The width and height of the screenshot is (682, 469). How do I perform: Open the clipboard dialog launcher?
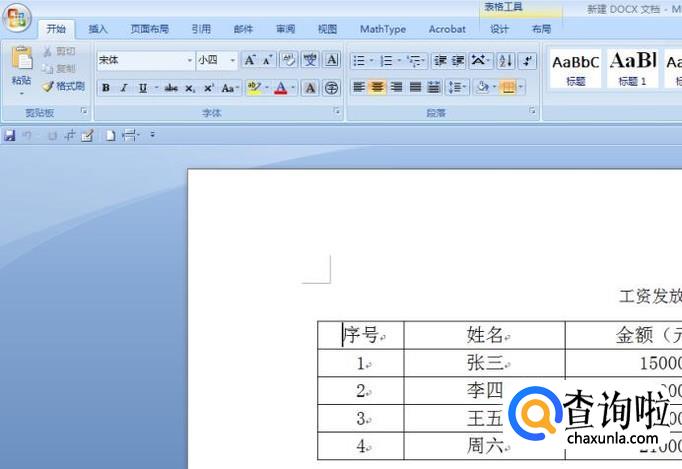[x=84, y=111]
